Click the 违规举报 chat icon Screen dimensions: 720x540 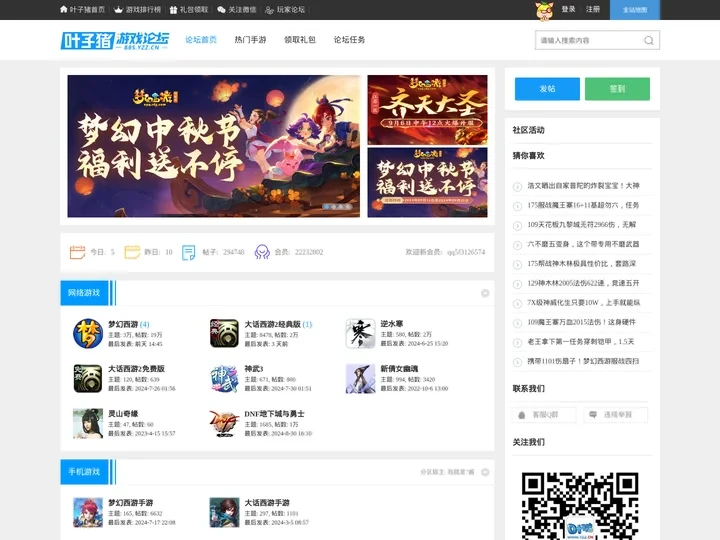coord(593,415)
